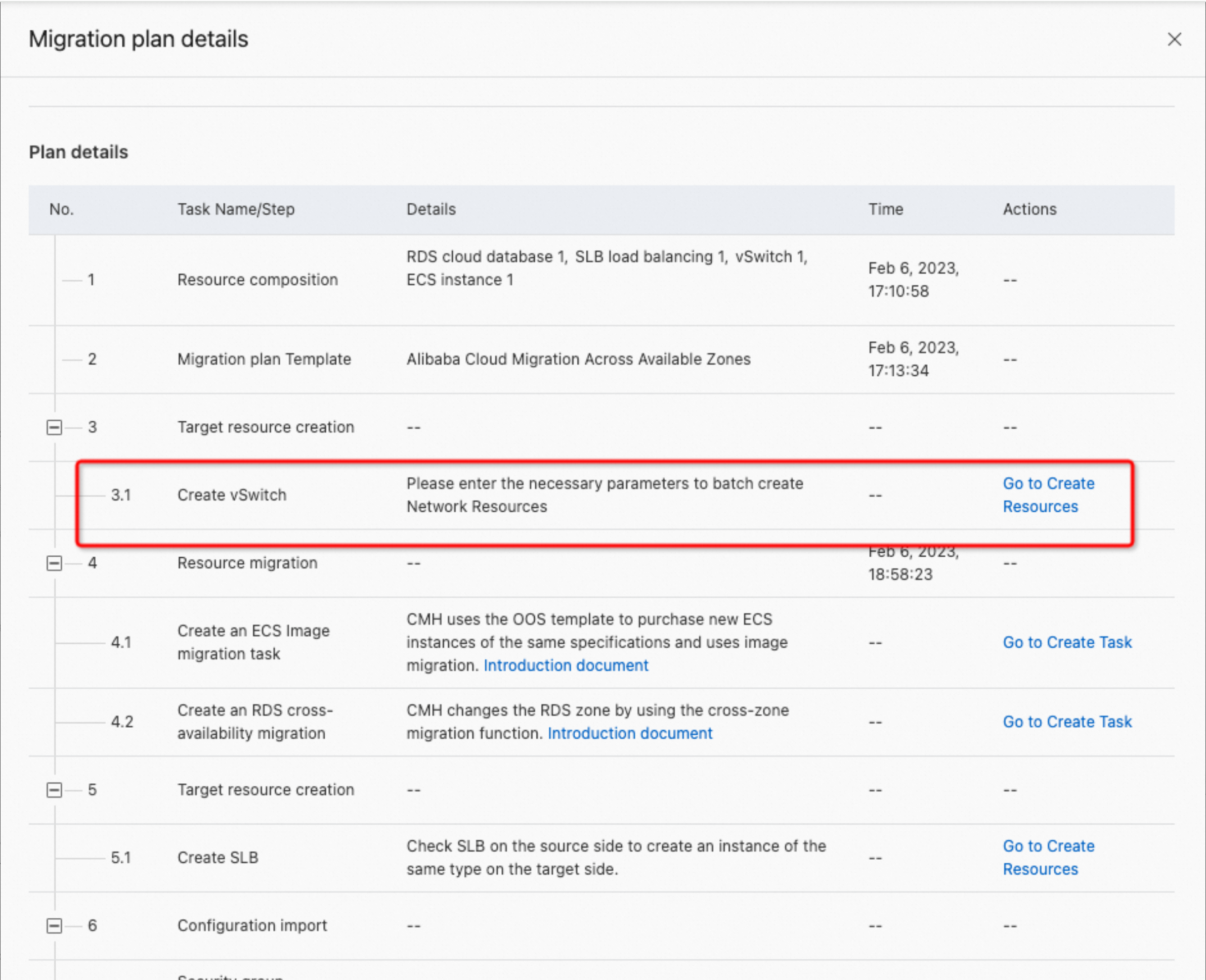This screenshot has height=980, width=1206.
Task: Open Go to Create Resources for Create SLB
Action: coord(1049,858)
